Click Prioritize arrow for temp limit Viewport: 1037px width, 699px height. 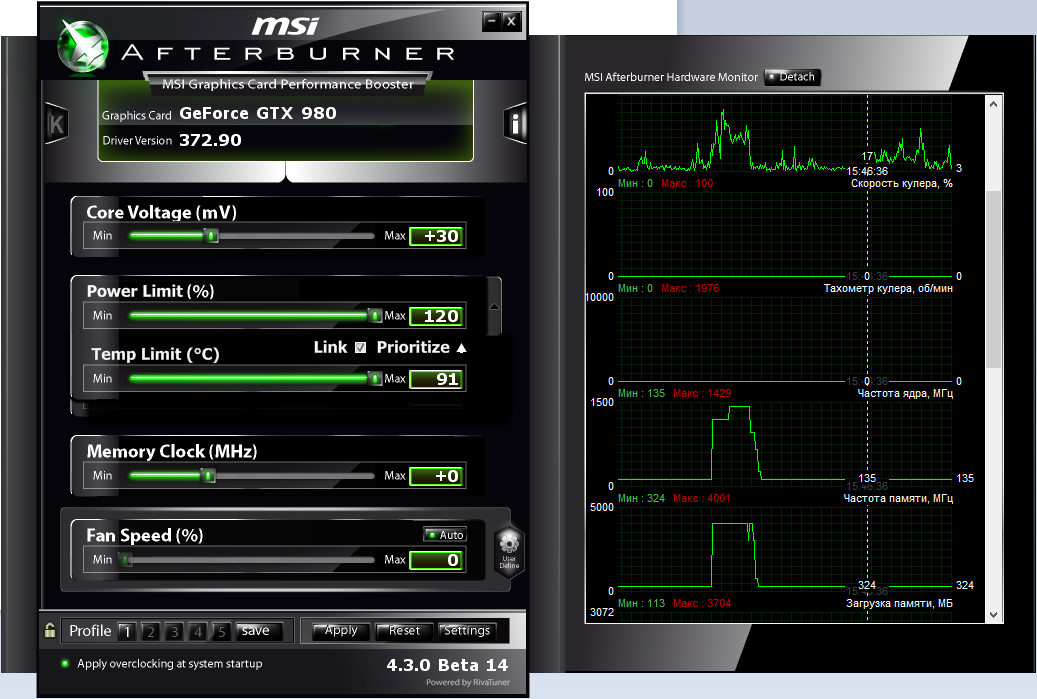pyautogui.click(x=462, y=347)
